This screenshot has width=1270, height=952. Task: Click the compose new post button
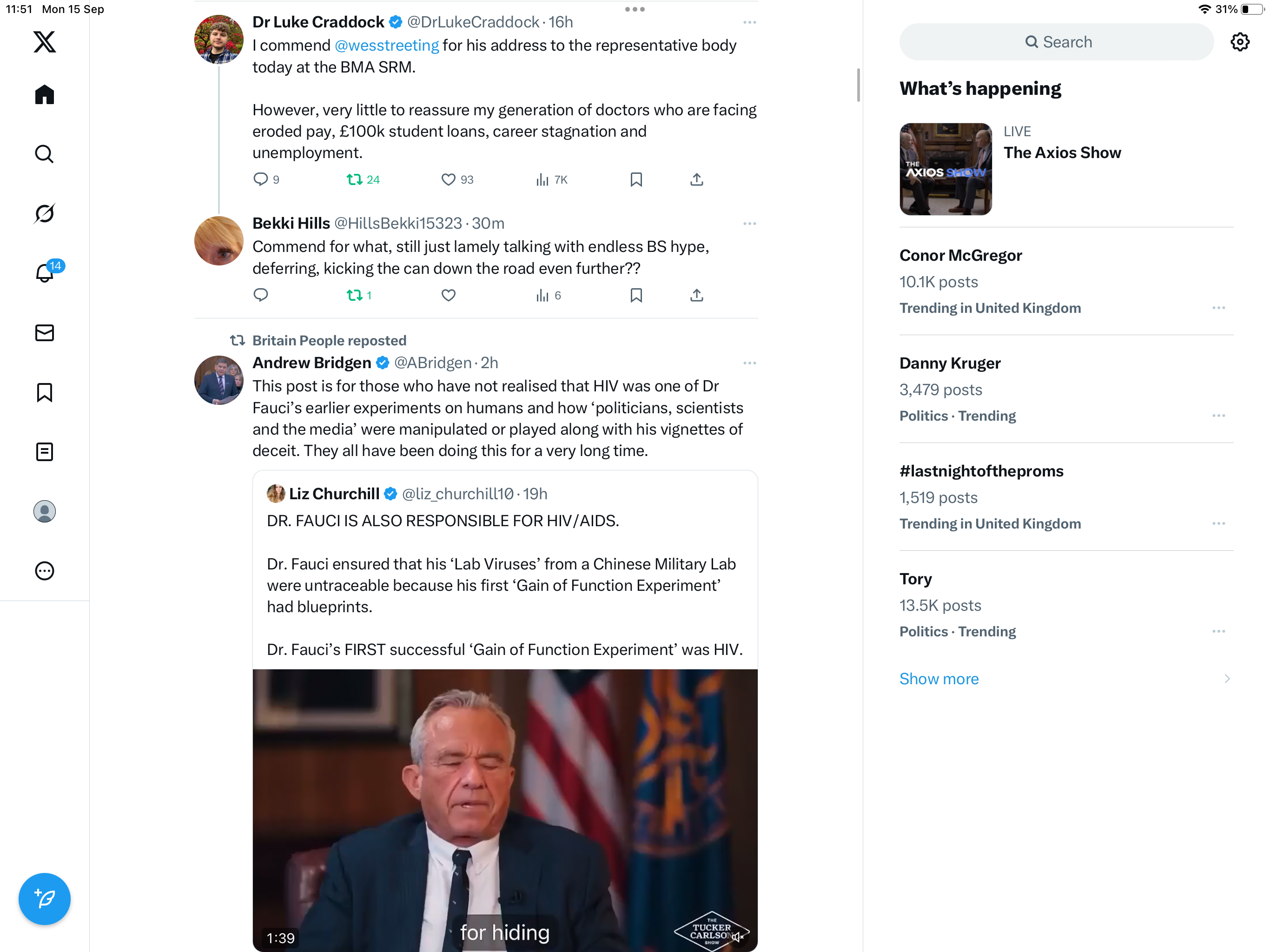point(44,899)
